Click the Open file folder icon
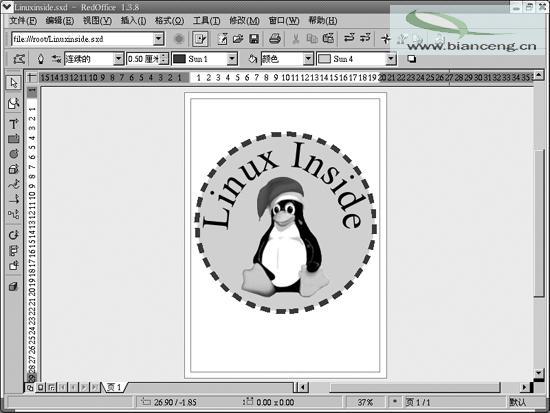 click(238, 39)
